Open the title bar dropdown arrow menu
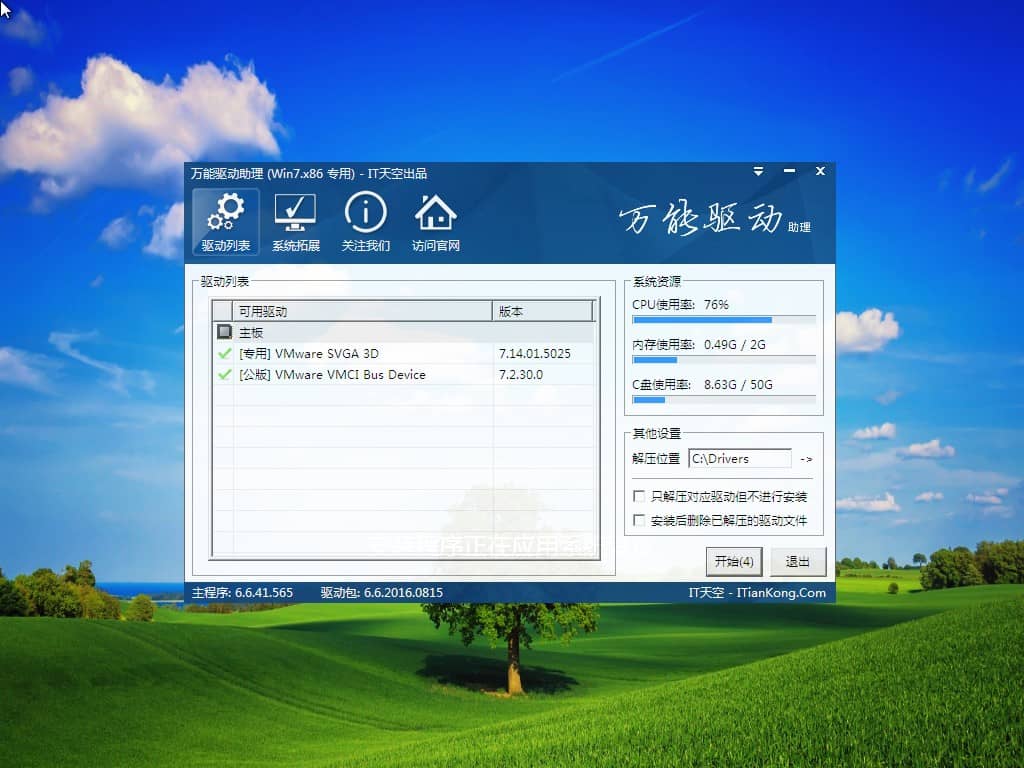This screenshot has width=1024, height=768. coord(758,171)
